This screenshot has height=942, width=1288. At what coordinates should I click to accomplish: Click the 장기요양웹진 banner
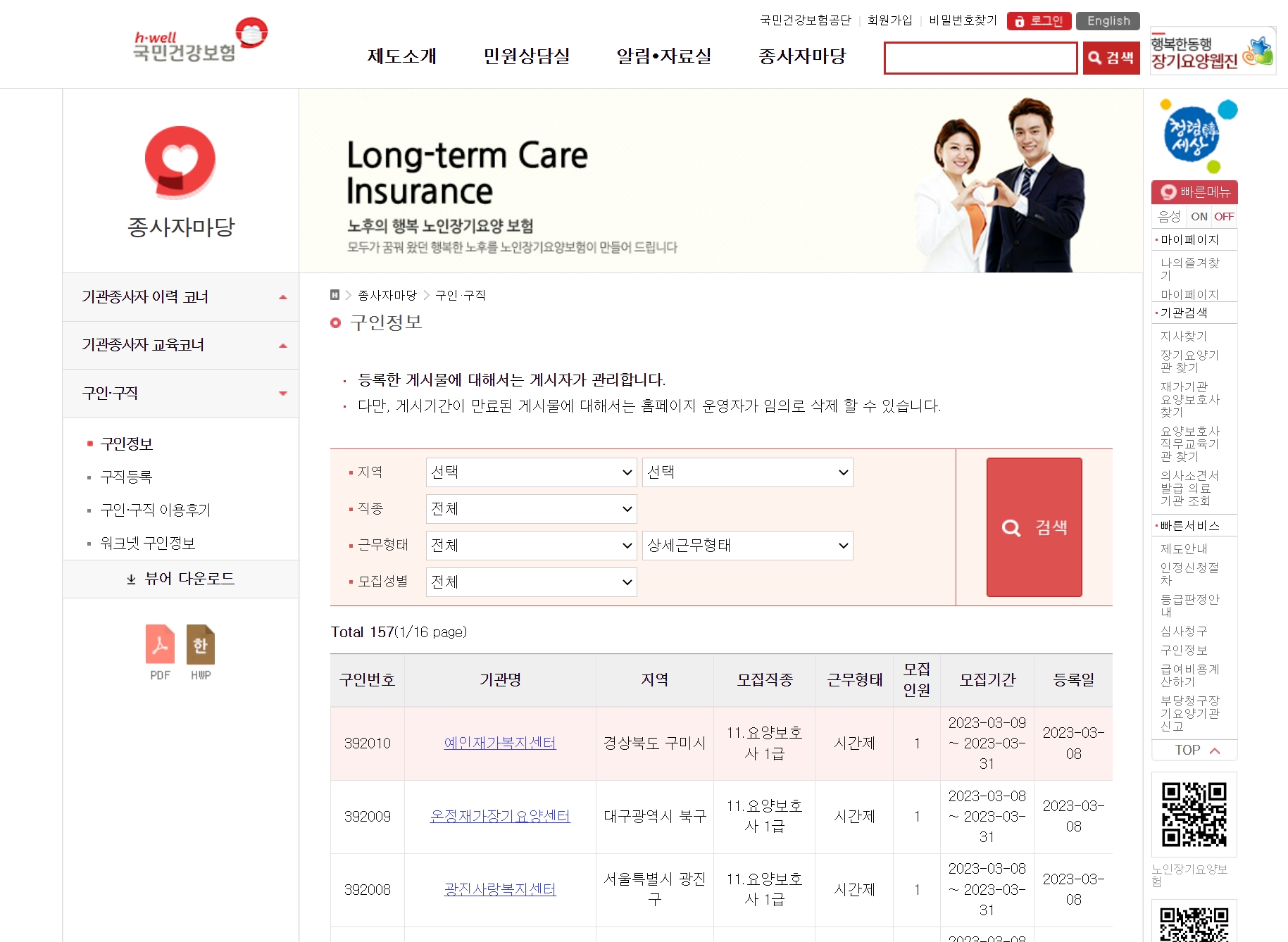[x=1213, y=51]
